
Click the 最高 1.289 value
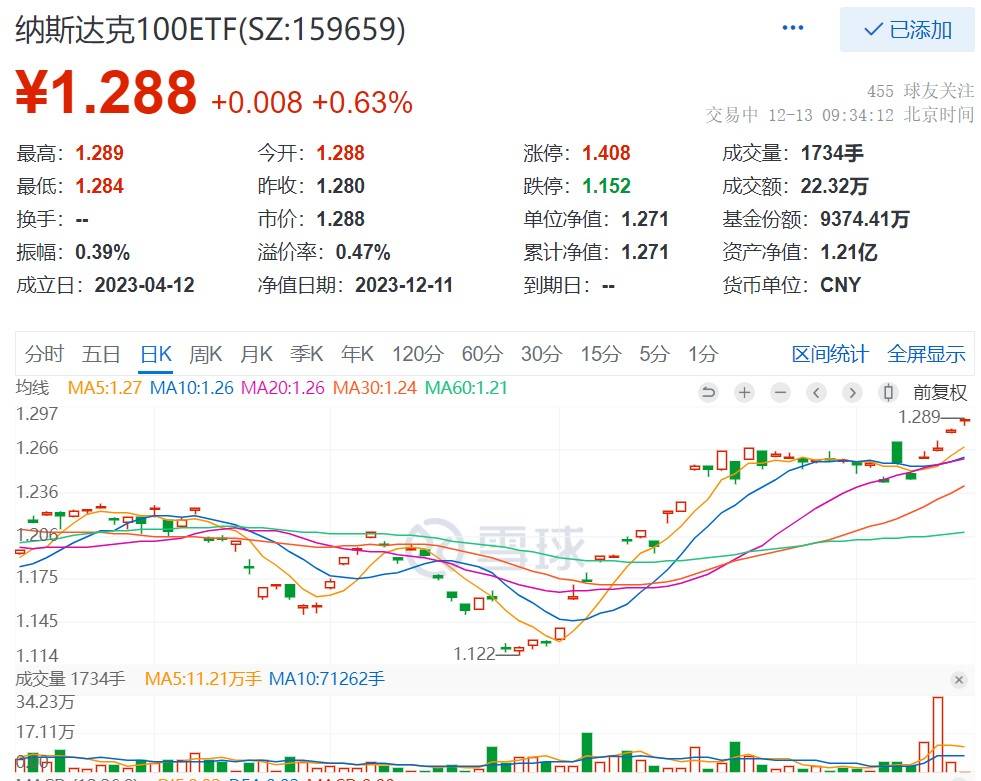point(99,153)
